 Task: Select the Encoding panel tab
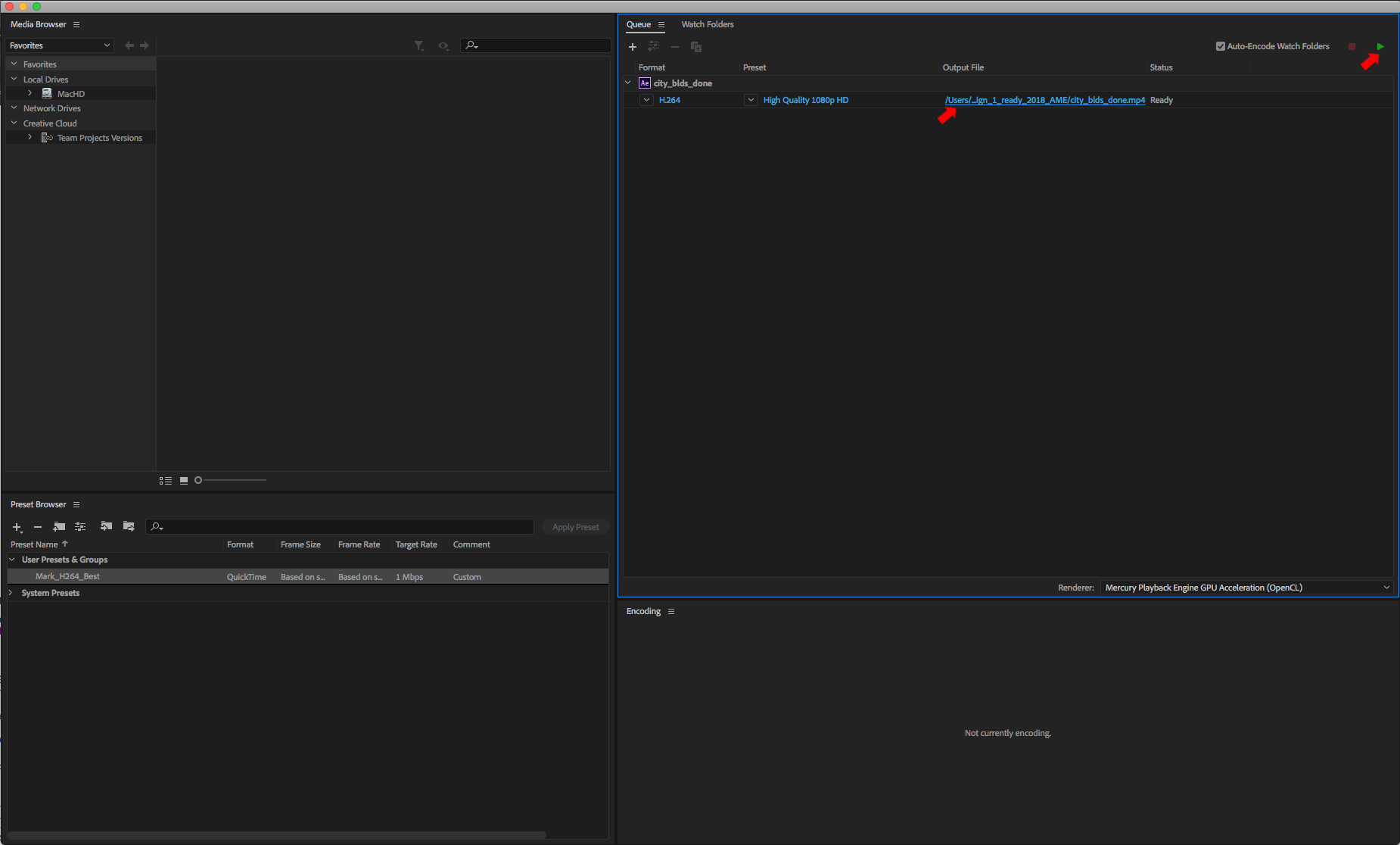point(643,612)
